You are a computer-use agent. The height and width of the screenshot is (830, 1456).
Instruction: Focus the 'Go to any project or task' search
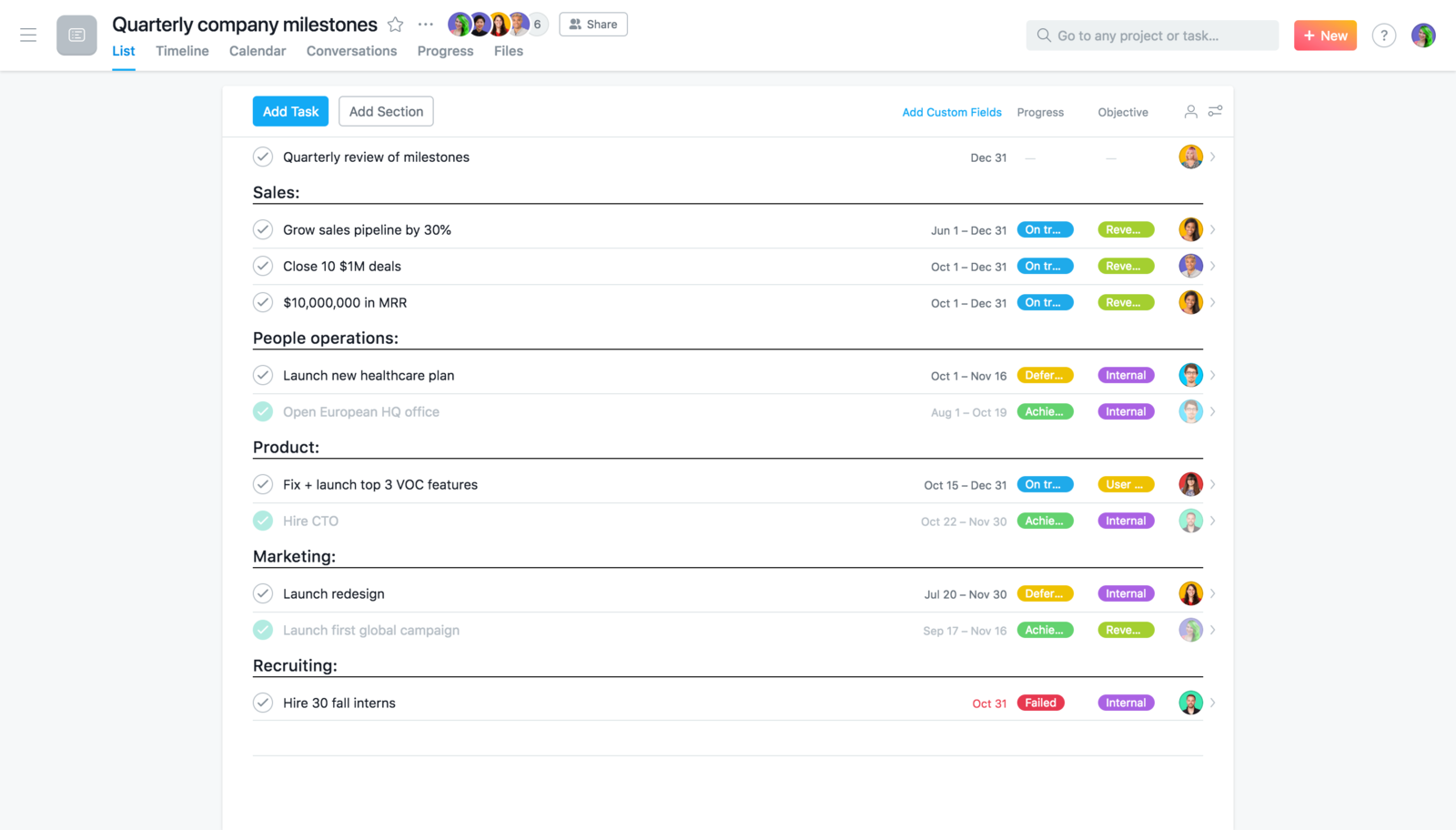[1152, 35]
